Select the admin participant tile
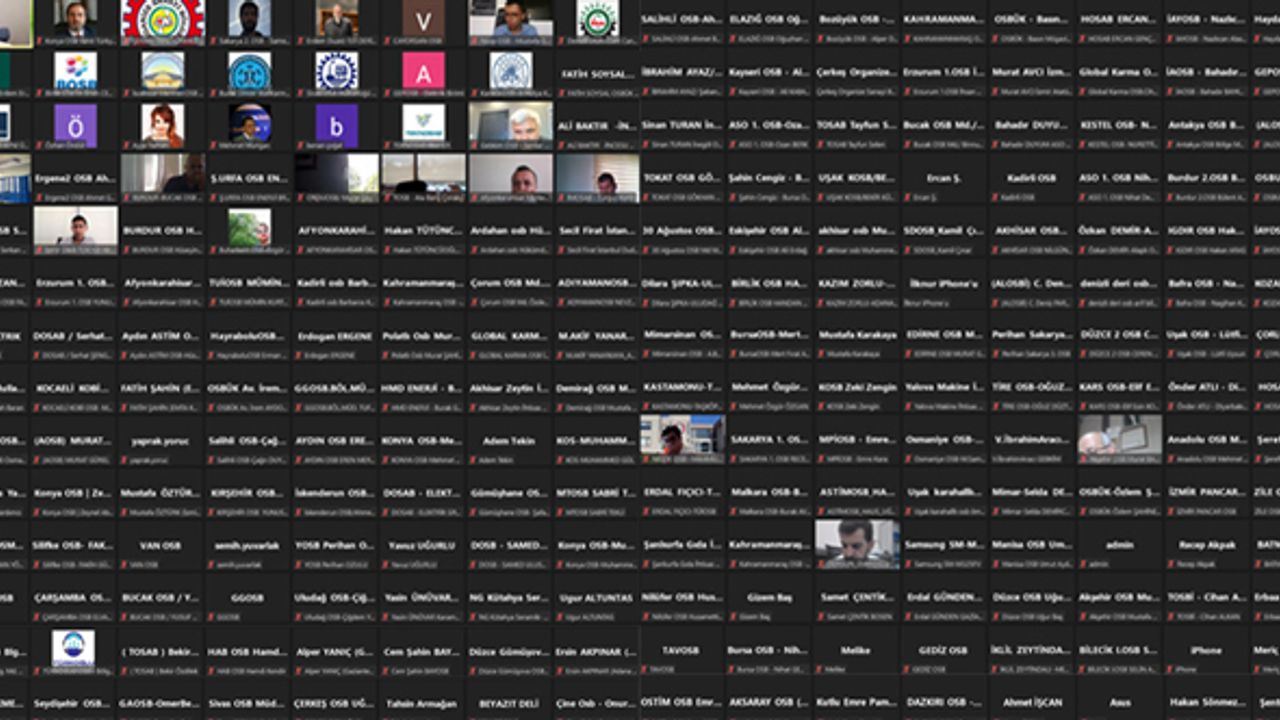 pos(1120,545)
